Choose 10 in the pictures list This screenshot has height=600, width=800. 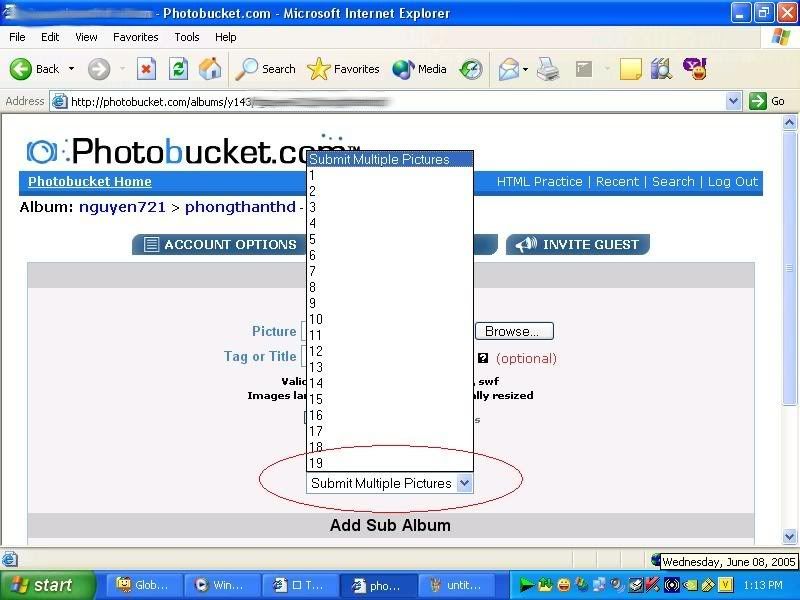390,319
